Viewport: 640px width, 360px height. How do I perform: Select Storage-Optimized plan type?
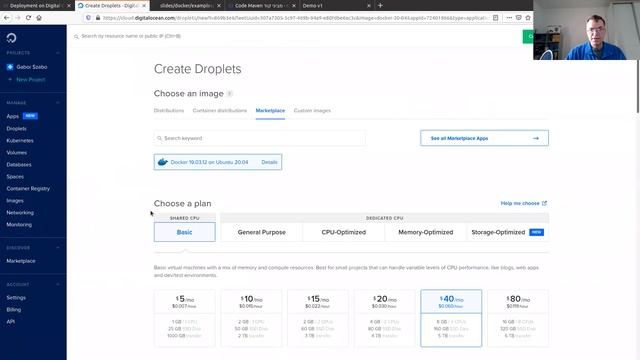click(x=508, y=232)
